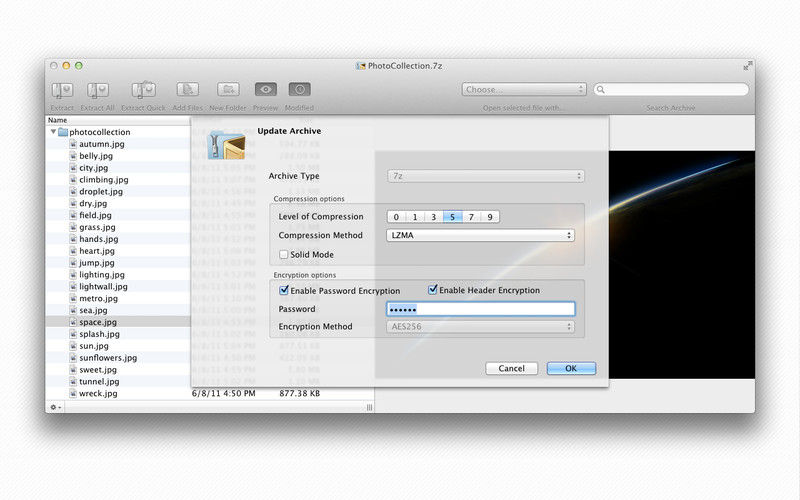Uncheck Enable Header Encryption
Screen dimensions: 800x500
pos(433,290)
